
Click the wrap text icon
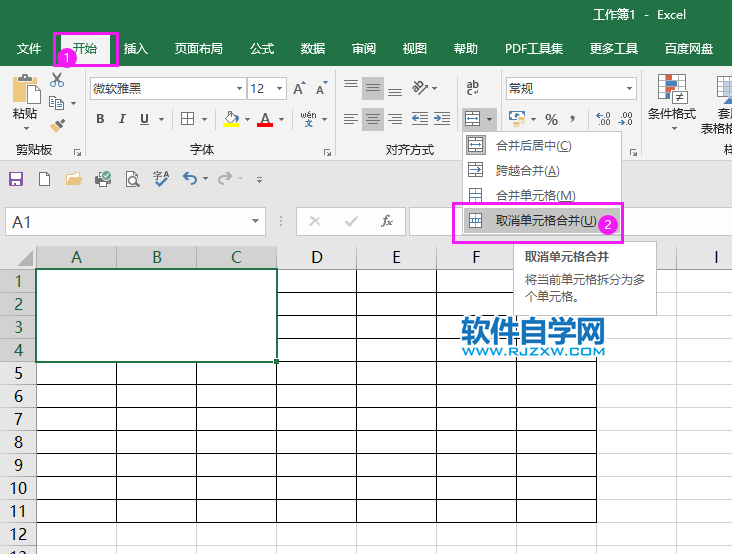(472, 88)
